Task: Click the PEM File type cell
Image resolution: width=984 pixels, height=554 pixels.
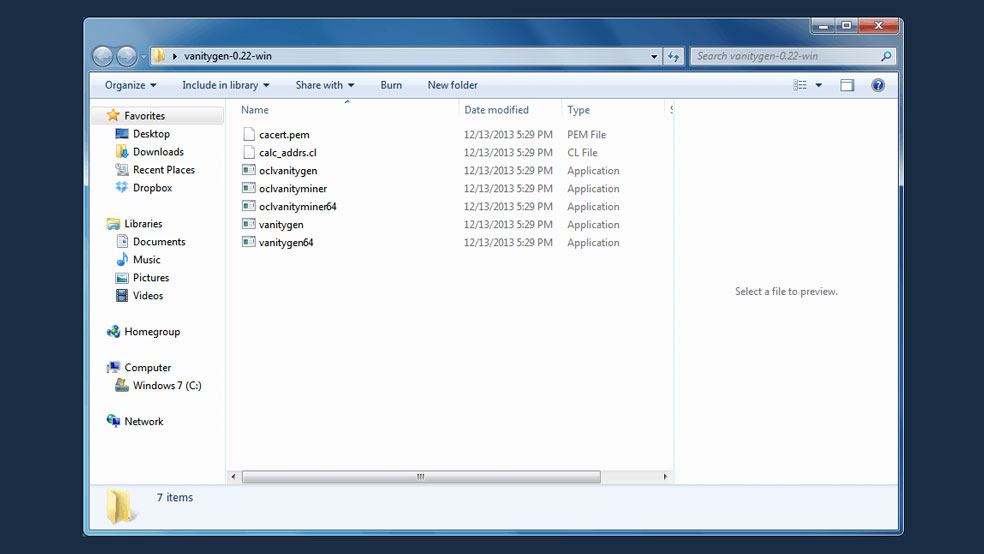Action: (587, 134)
